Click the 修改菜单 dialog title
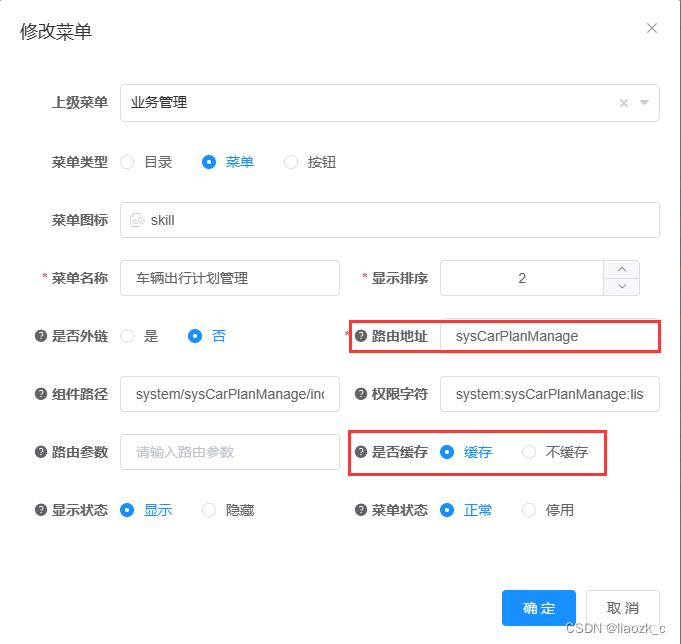 pos(56,32)
